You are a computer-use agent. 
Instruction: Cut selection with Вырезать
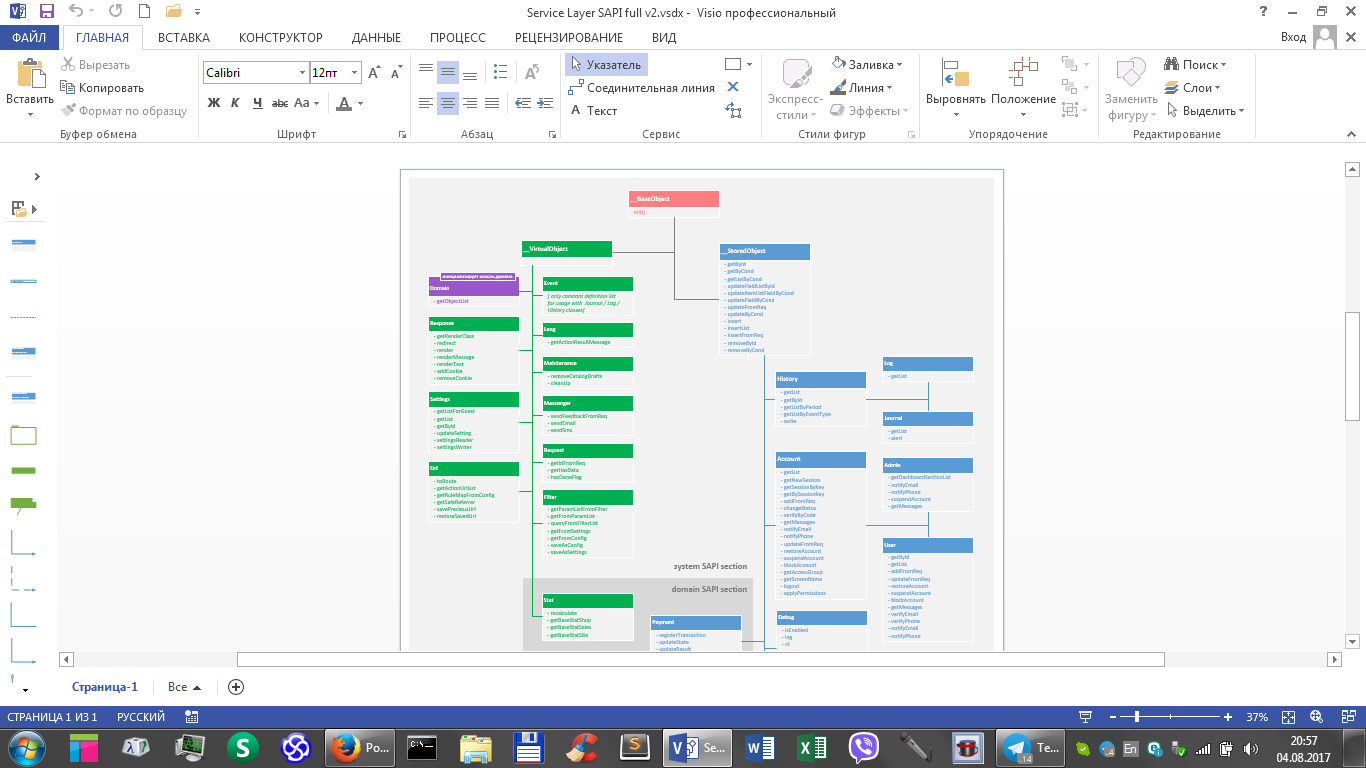[95, 64]
